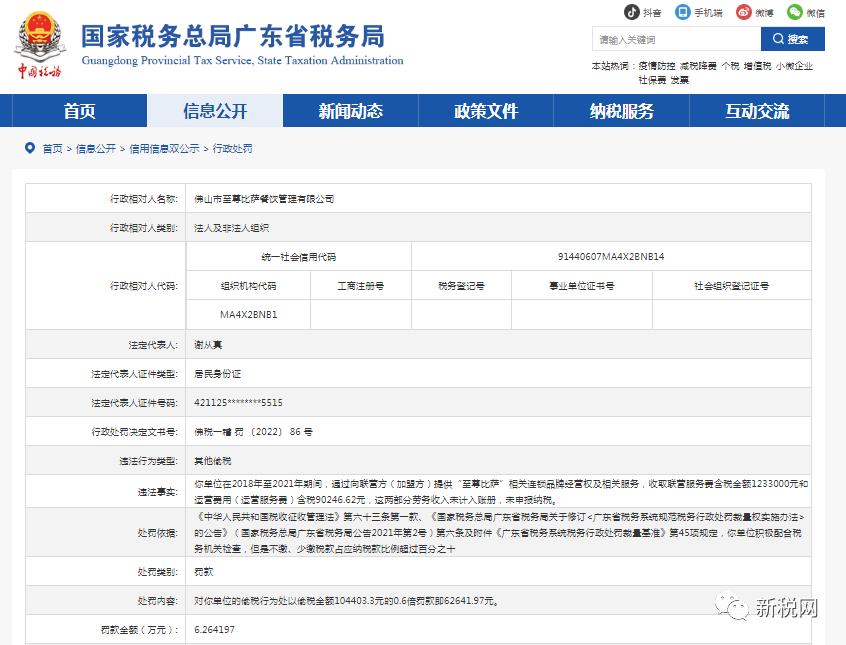846x645 pixels.
Task: Click inside the keyword search input field
Action: click(670, 38)
